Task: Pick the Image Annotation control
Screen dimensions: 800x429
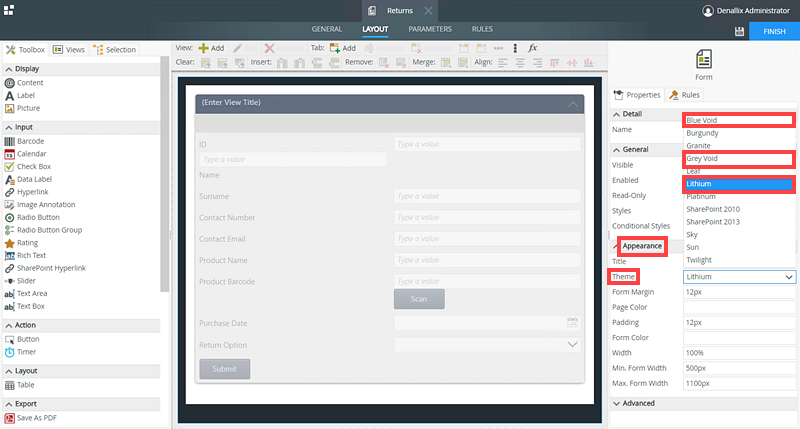Action: 45,204
